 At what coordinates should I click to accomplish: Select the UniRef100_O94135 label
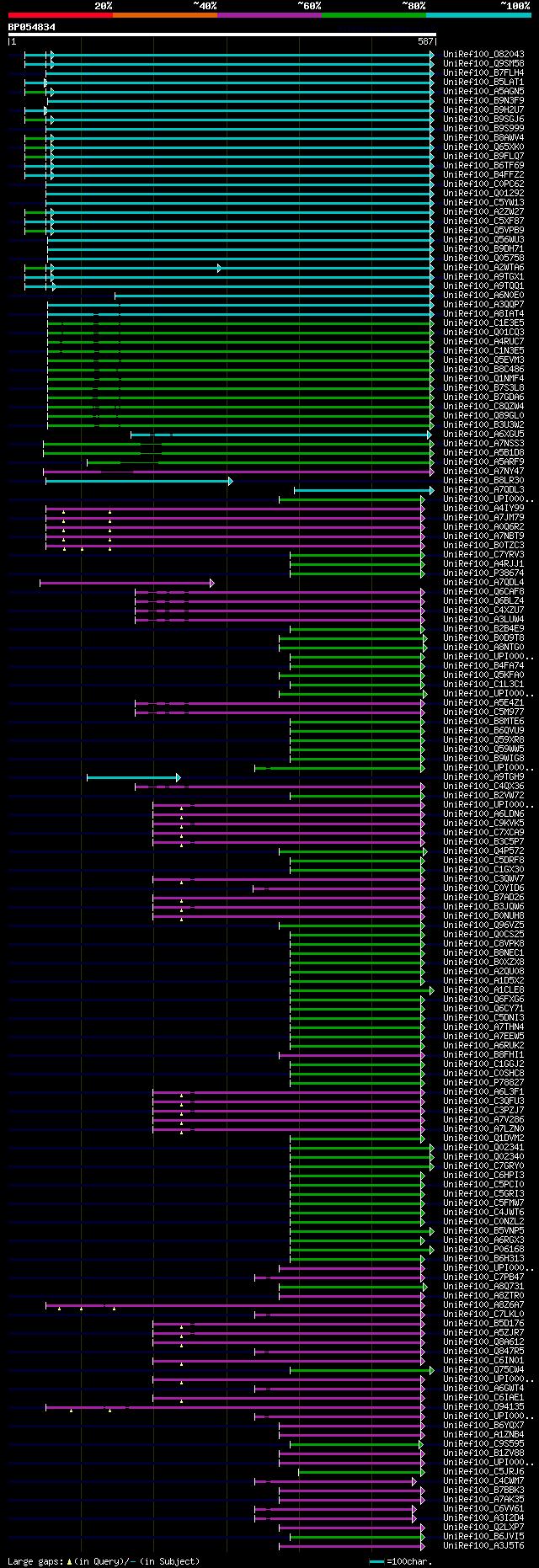[483, 1406]
